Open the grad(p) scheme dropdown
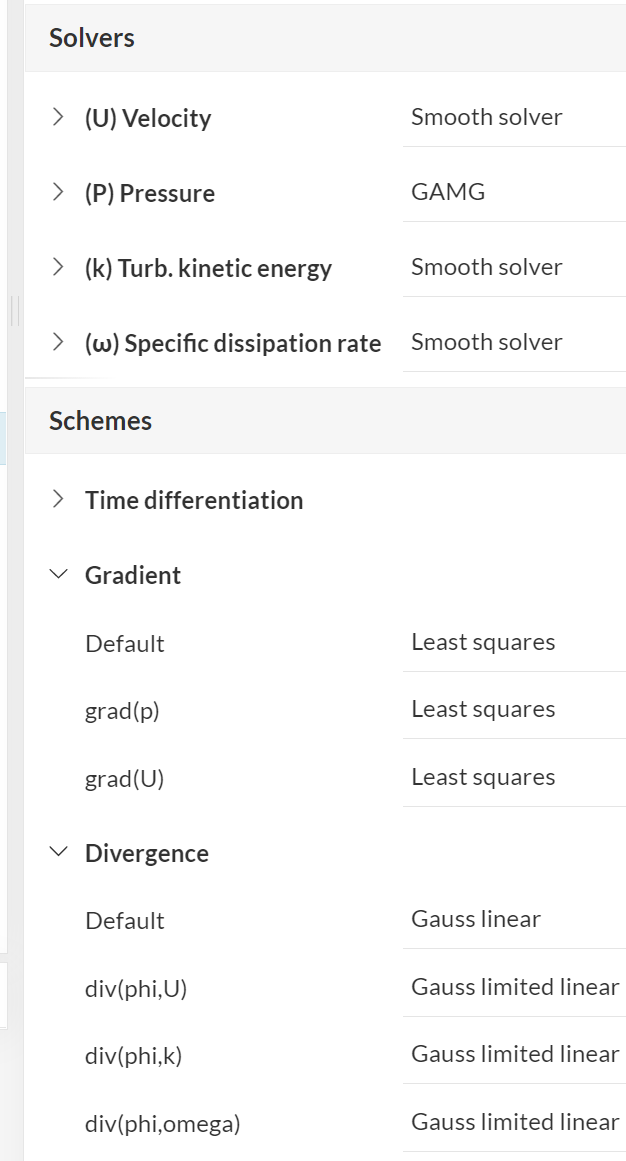 513,710
